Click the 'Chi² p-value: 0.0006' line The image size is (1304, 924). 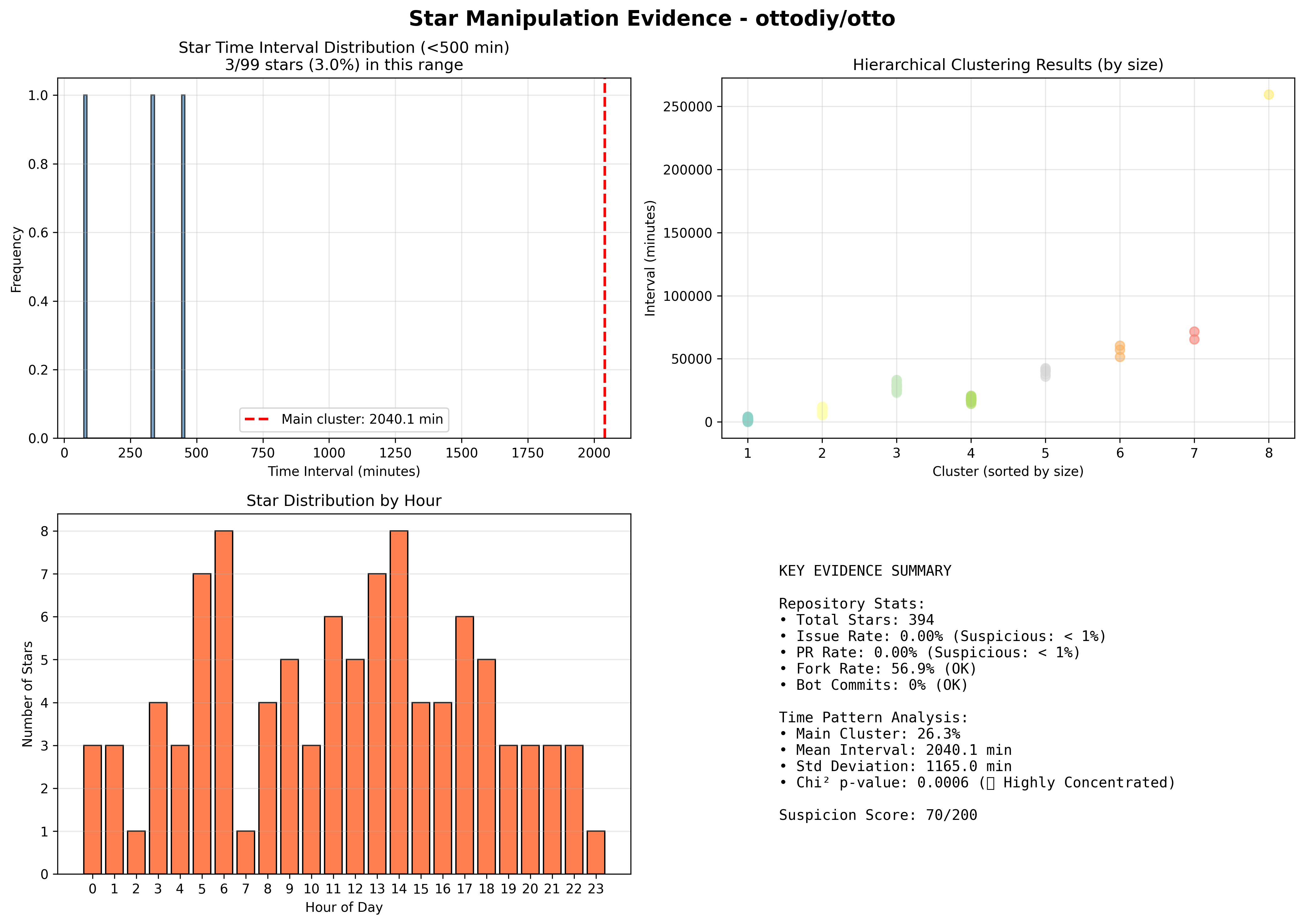977,782
